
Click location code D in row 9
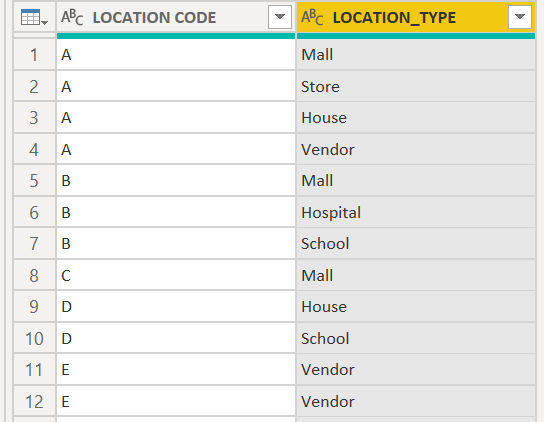tap(176, 307)
